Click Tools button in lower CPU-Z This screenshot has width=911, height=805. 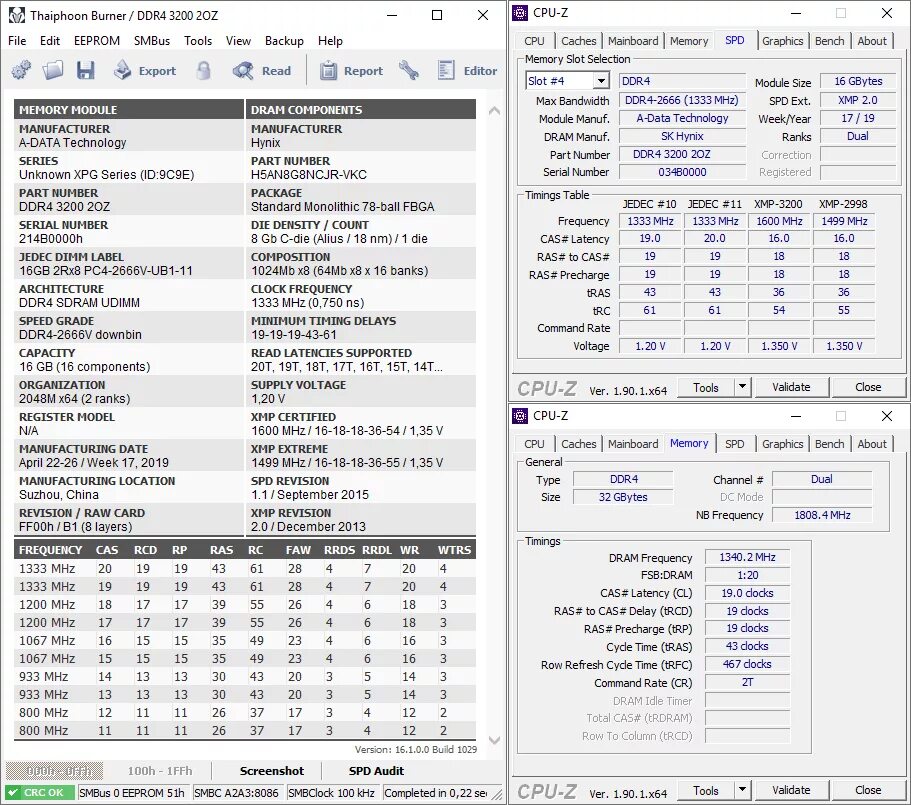click(705, 790)
